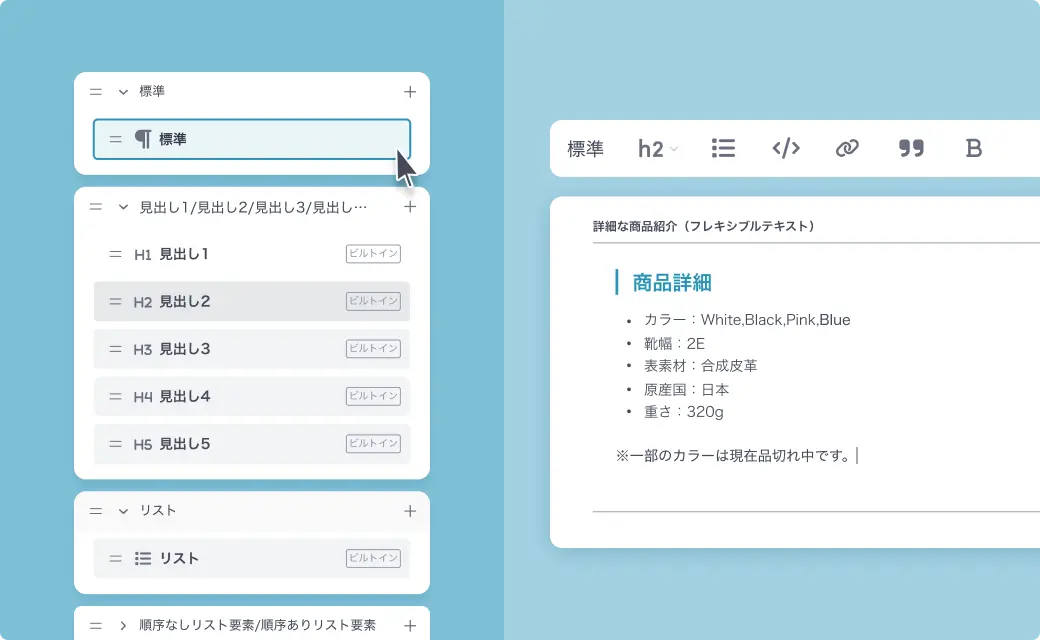Collapse the 見出し1/見出し2/見出し3 group chevron

(124, 207)
